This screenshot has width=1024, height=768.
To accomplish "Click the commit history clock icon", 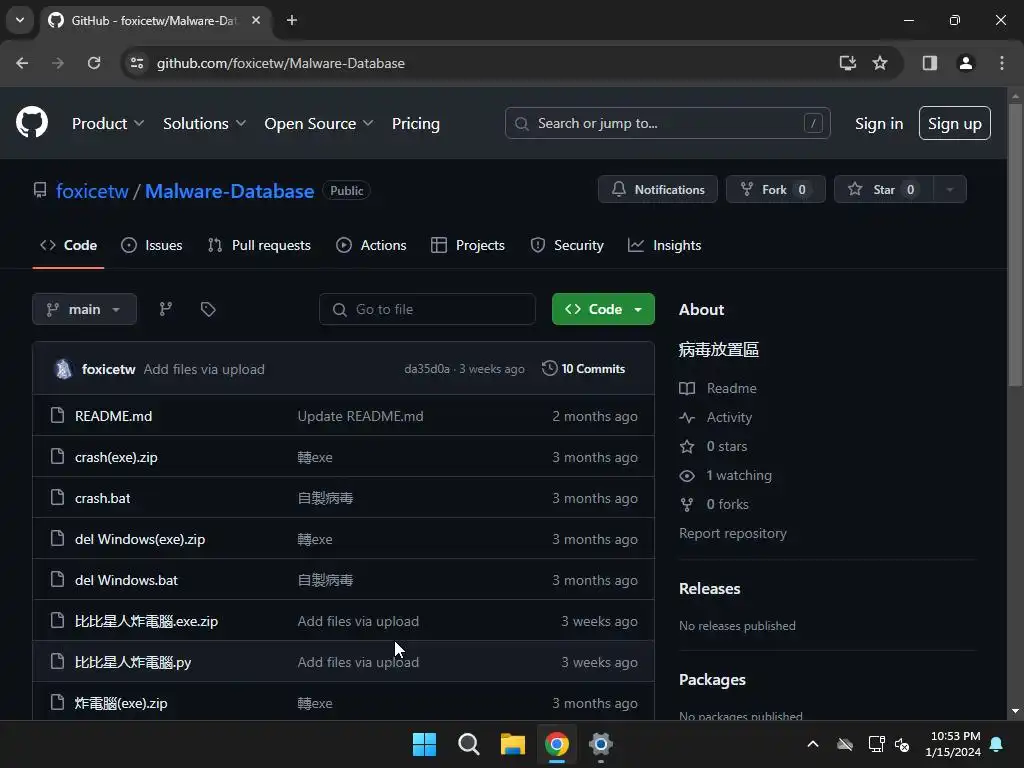I will pyautogui.click(x=549, y=368).
